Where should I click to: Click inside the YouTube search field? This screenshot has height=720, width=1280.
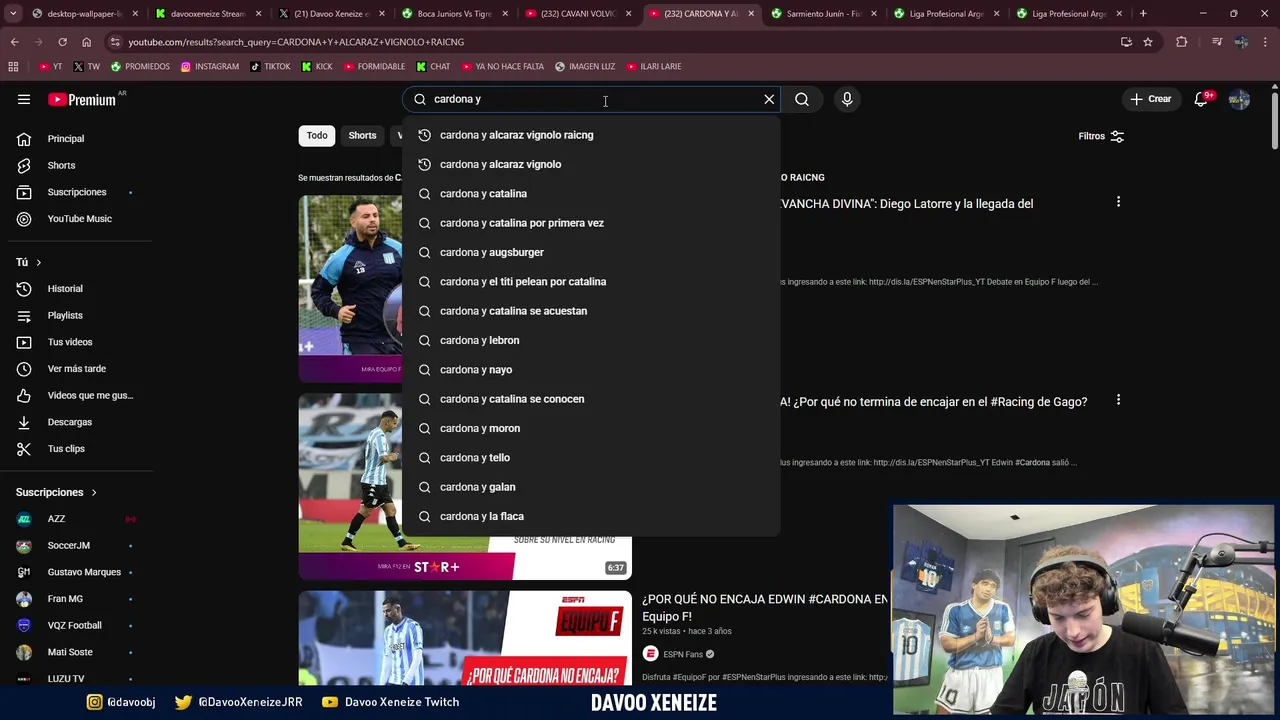tap(590, 99)
